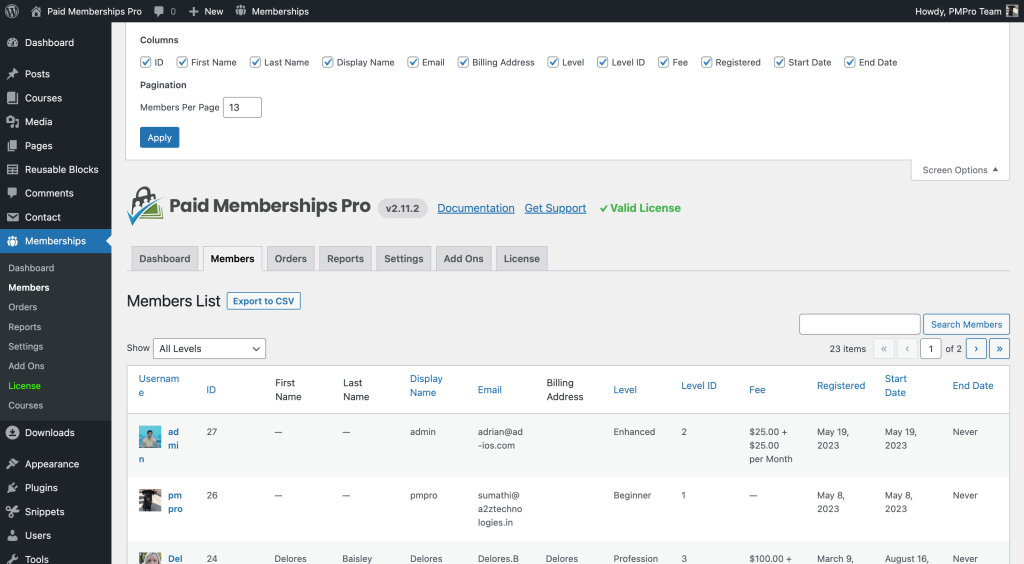The image size is (1024, 564).
Task: Click the current page number field
Action: click(931, 349)
